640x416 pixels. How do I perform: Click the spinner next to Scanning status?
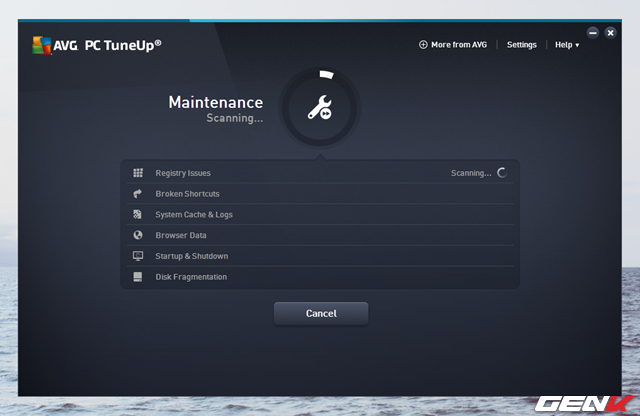coord(502,173)
